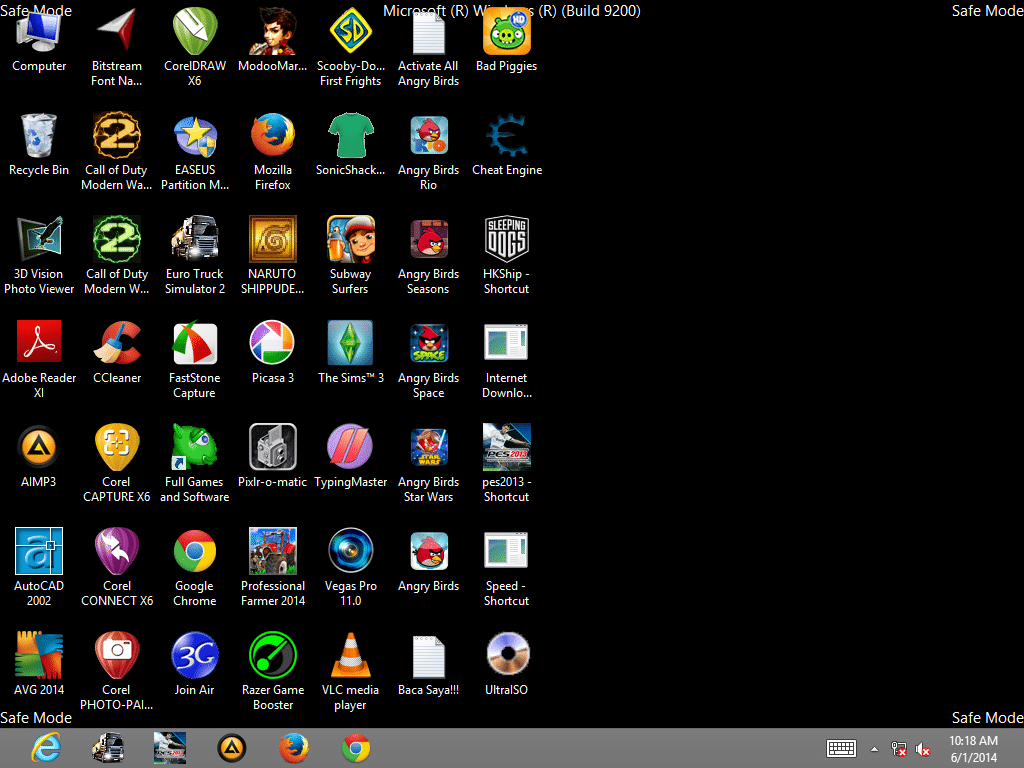Select green Call of Duty Modern Warfare icon
The image size is (1024, 768).
116,239
